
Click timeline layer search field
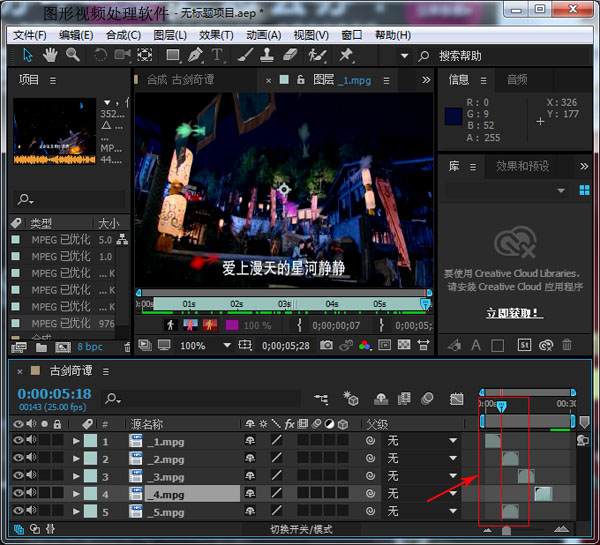tap(201, 399)
